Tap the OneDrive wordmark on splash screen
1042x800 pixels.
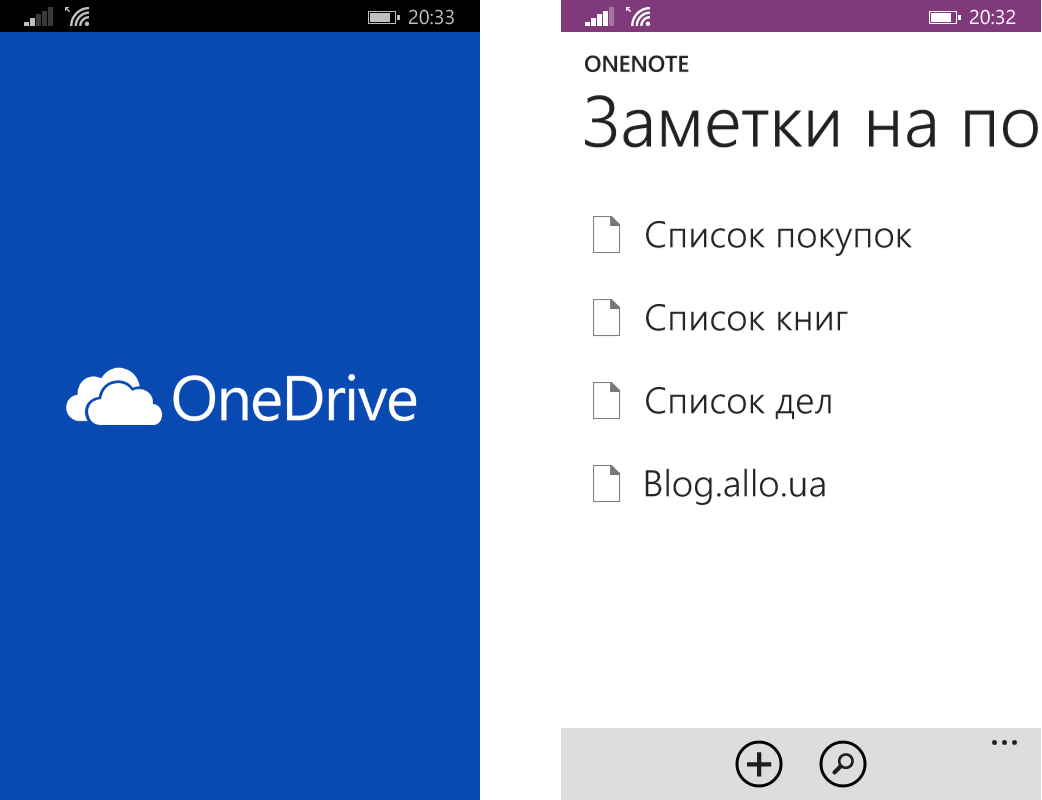pyautogui.click(x=294, y=398)
